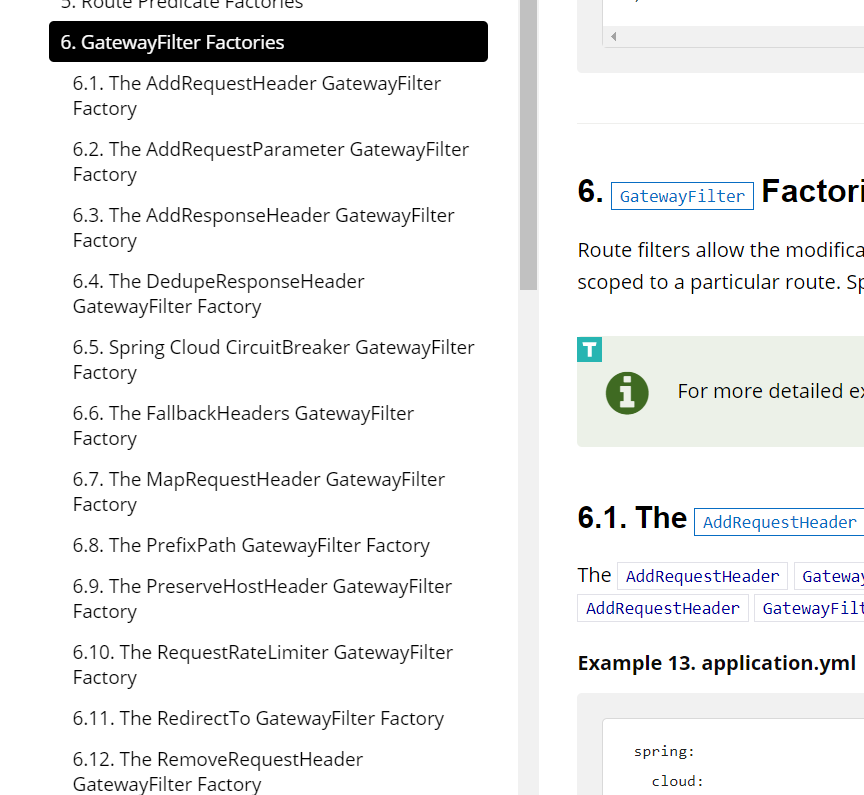Open 6.5 Spring Cloud CircuitBreaker section
864x795 pixels.
click(273, 360)
